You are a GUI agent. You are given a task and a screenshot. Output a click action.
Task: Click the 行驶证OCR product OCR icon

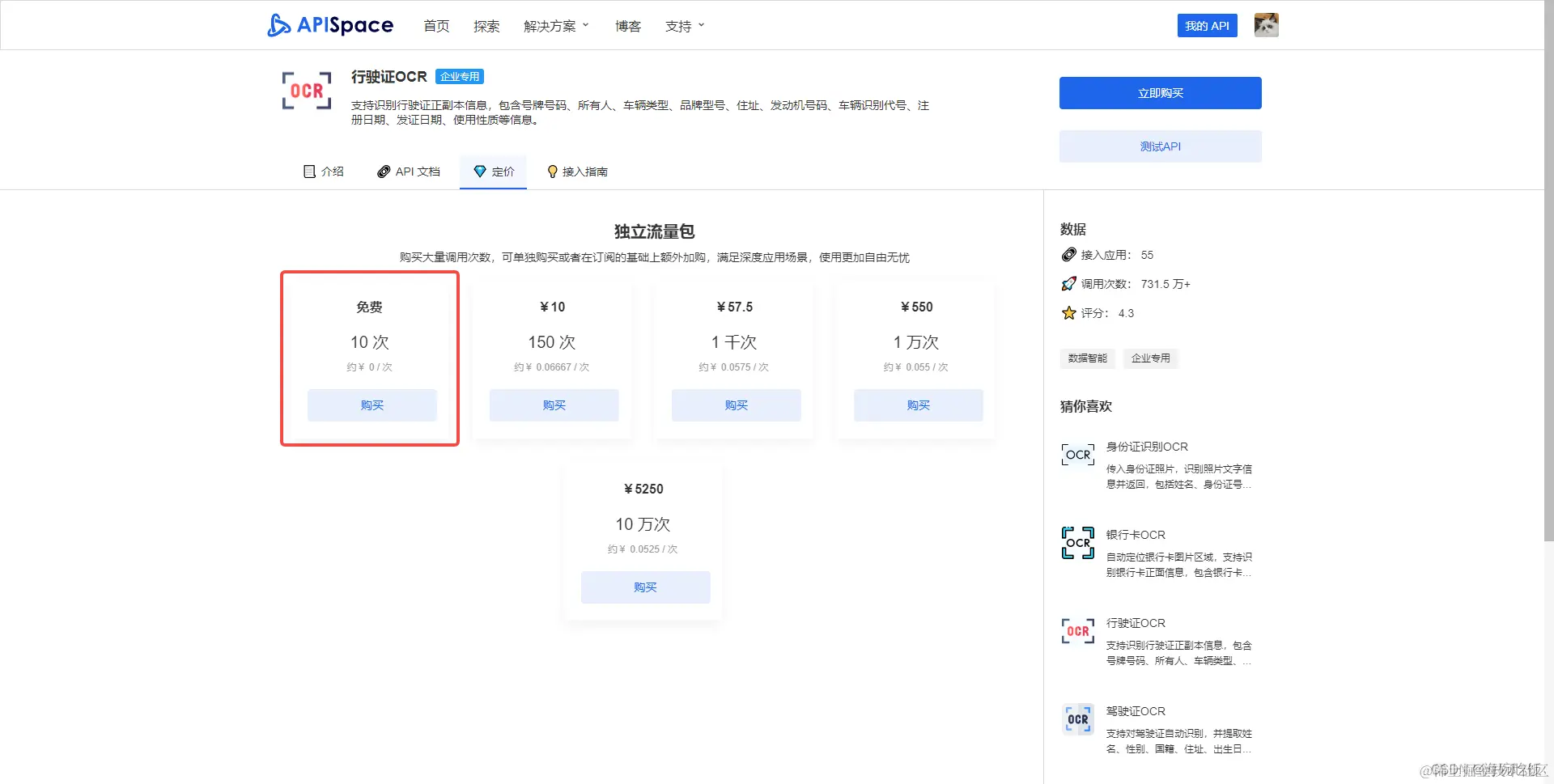[x=306, y=91]
